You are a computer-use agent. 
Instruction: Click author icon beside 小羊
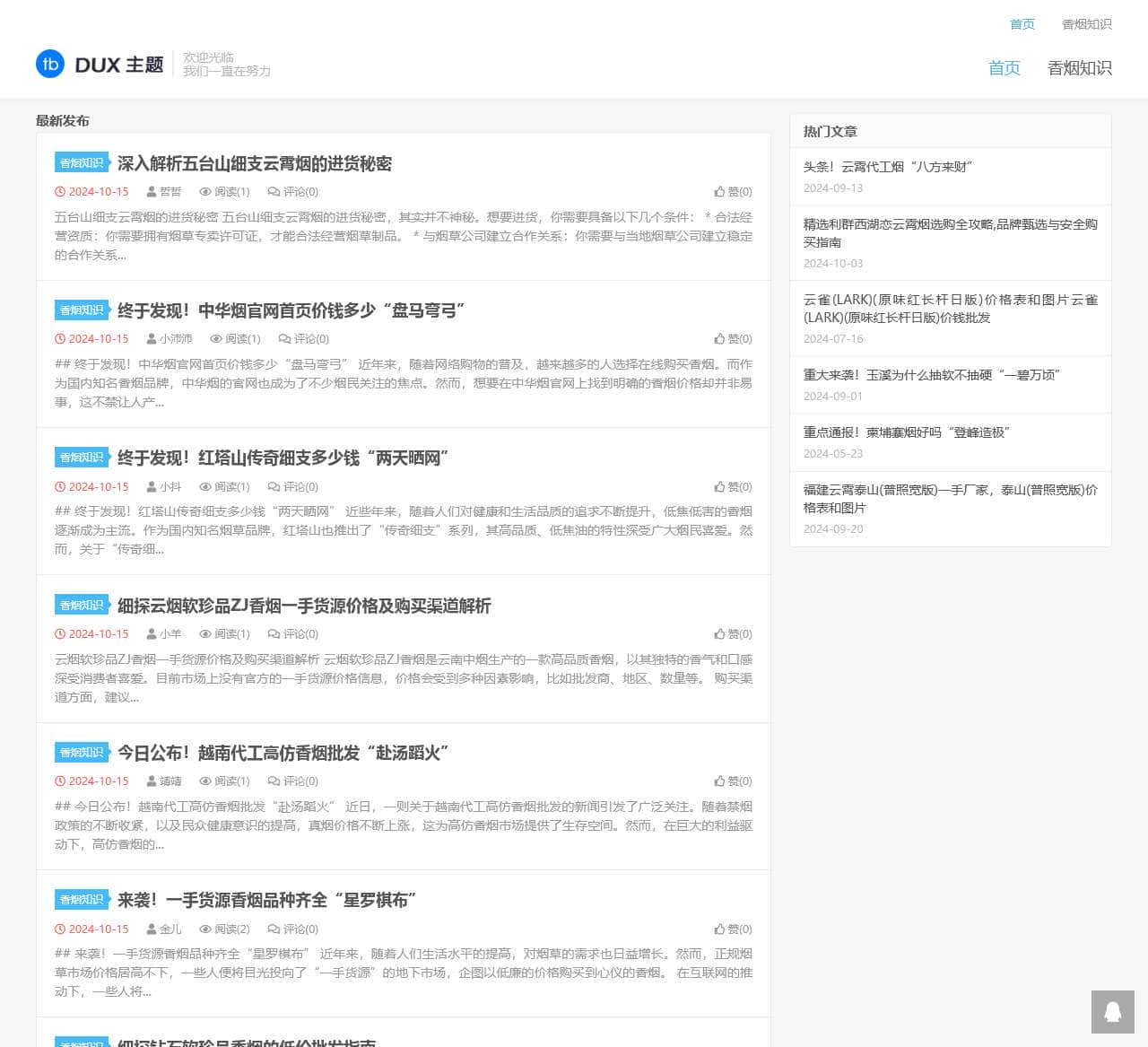click(152, 634)
